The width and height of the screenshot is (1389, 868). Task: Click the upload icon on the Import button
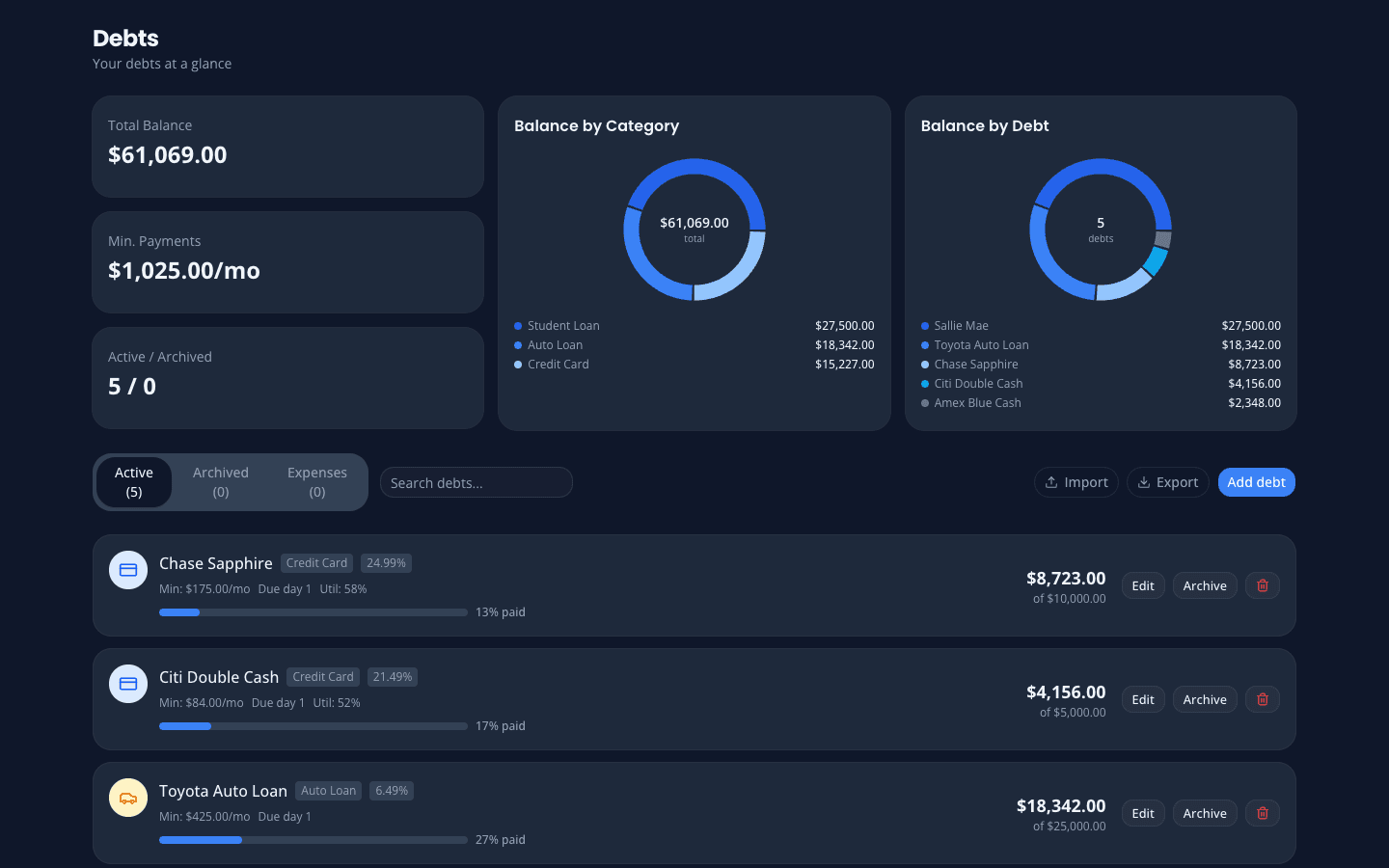[x=1052, y=482]
